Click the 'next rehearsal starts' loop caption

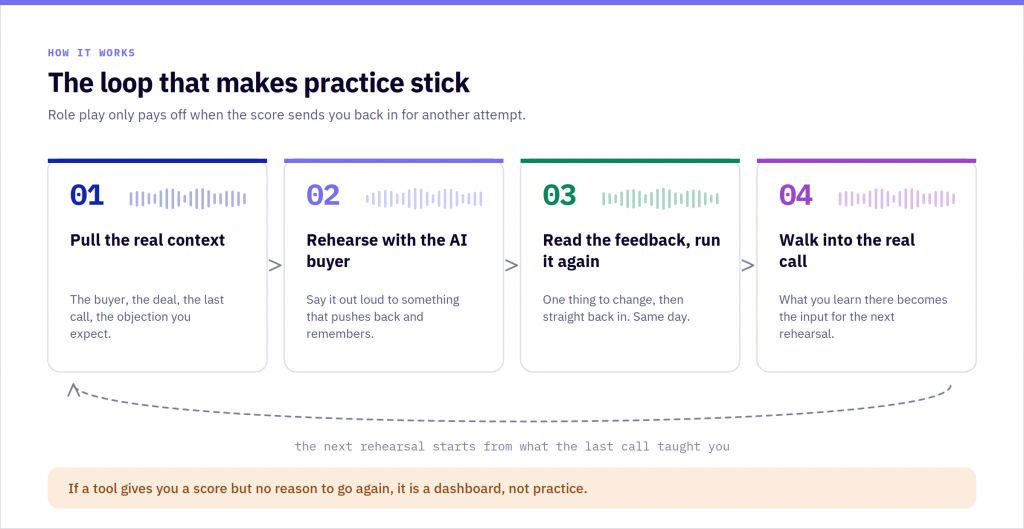512,447
